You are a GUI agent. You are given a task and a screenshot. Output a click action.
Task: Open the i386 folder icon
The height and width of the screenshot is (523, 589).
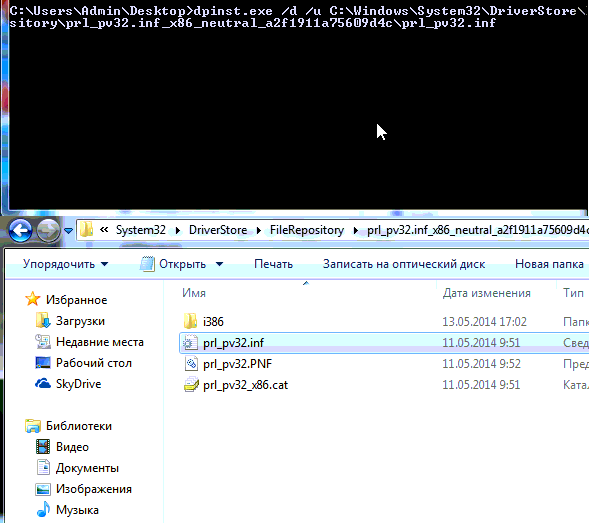click(x=190, y=321)
